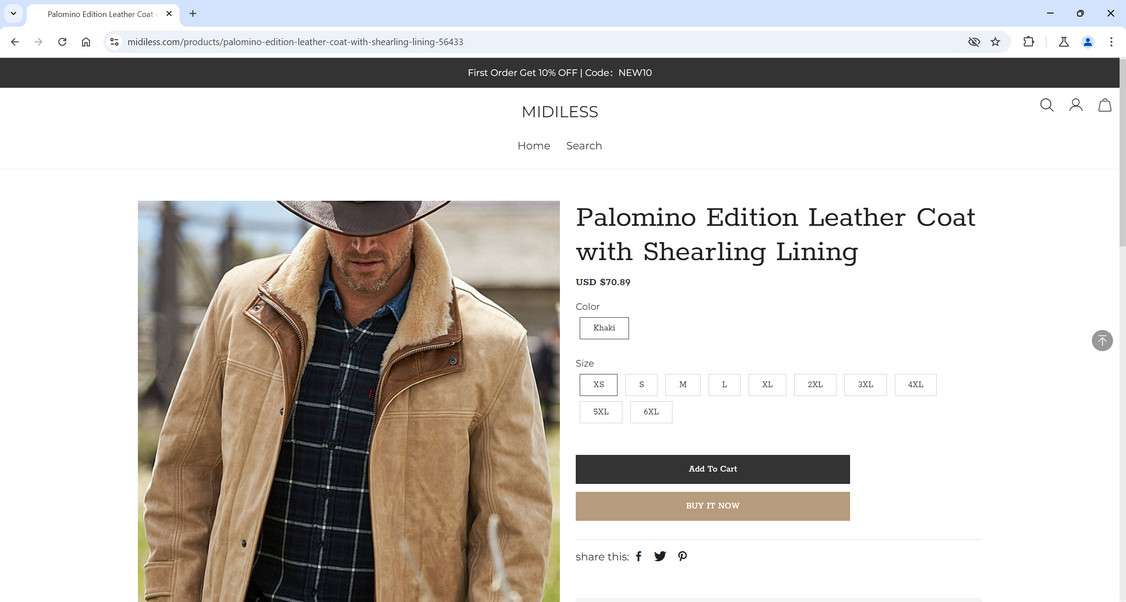Go to the Home menu link
Image resolution: width=1126 pixels, height=602 pixels.
[533, 146]
